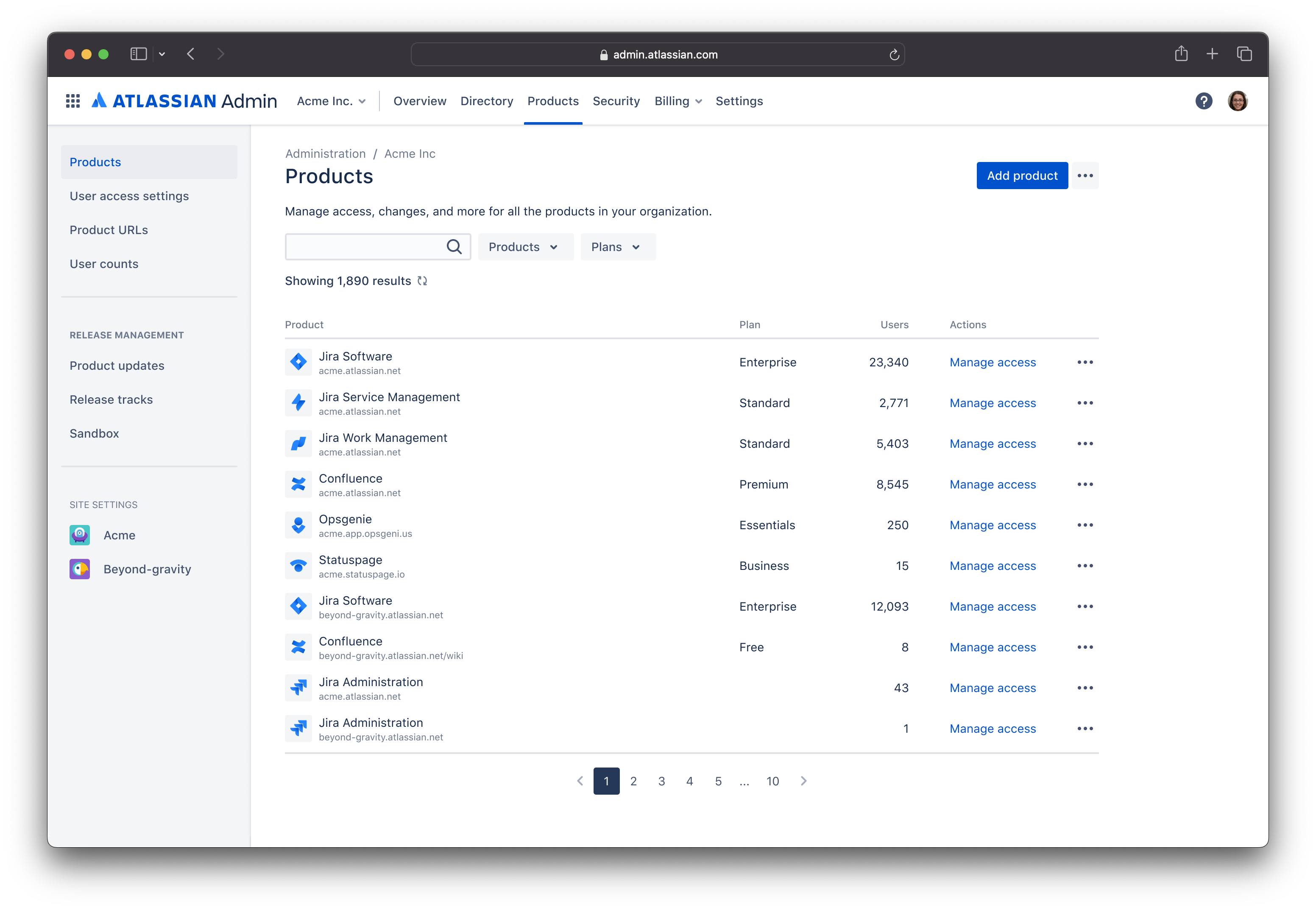Click the Jira Software product icon

[298, 361]
